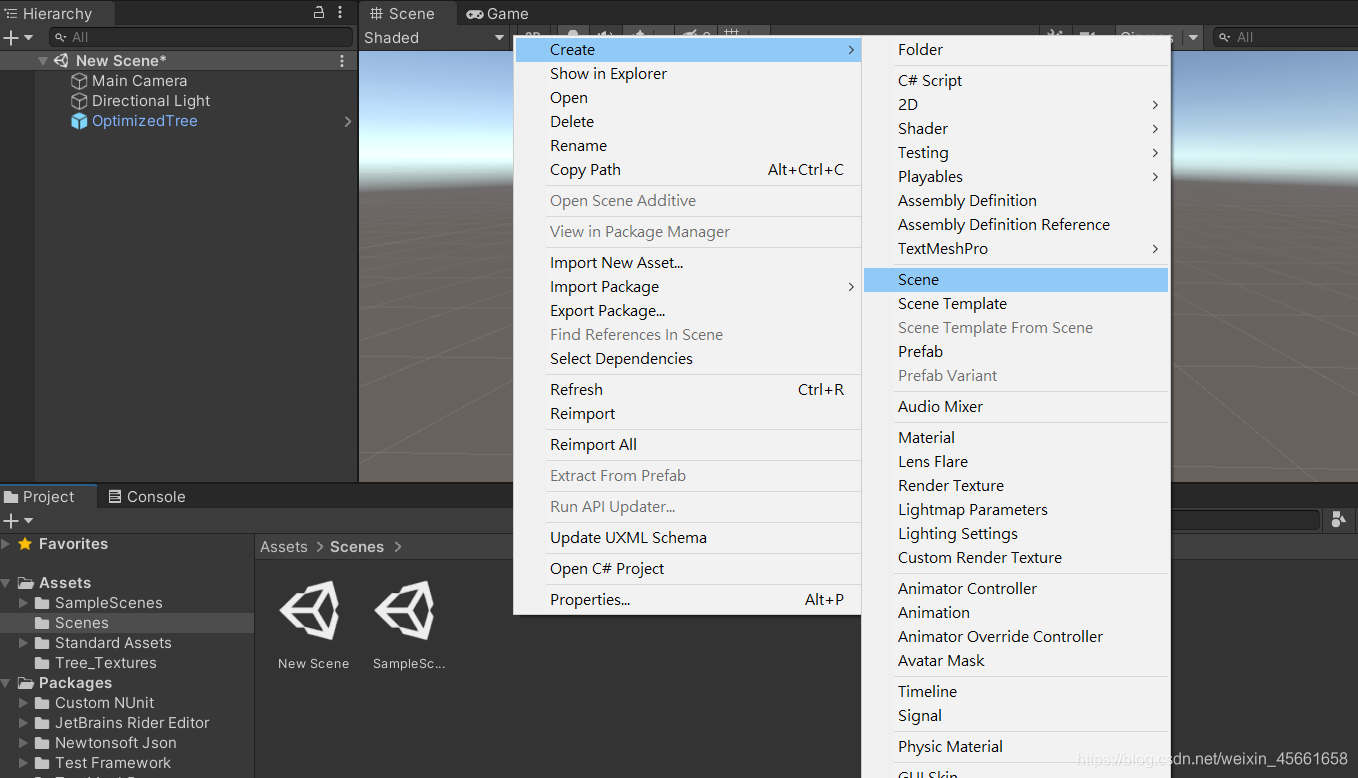Click the star icon beside Favorites
The width and height of the screenshot is (1358, 778).
[x=25, y=544]
